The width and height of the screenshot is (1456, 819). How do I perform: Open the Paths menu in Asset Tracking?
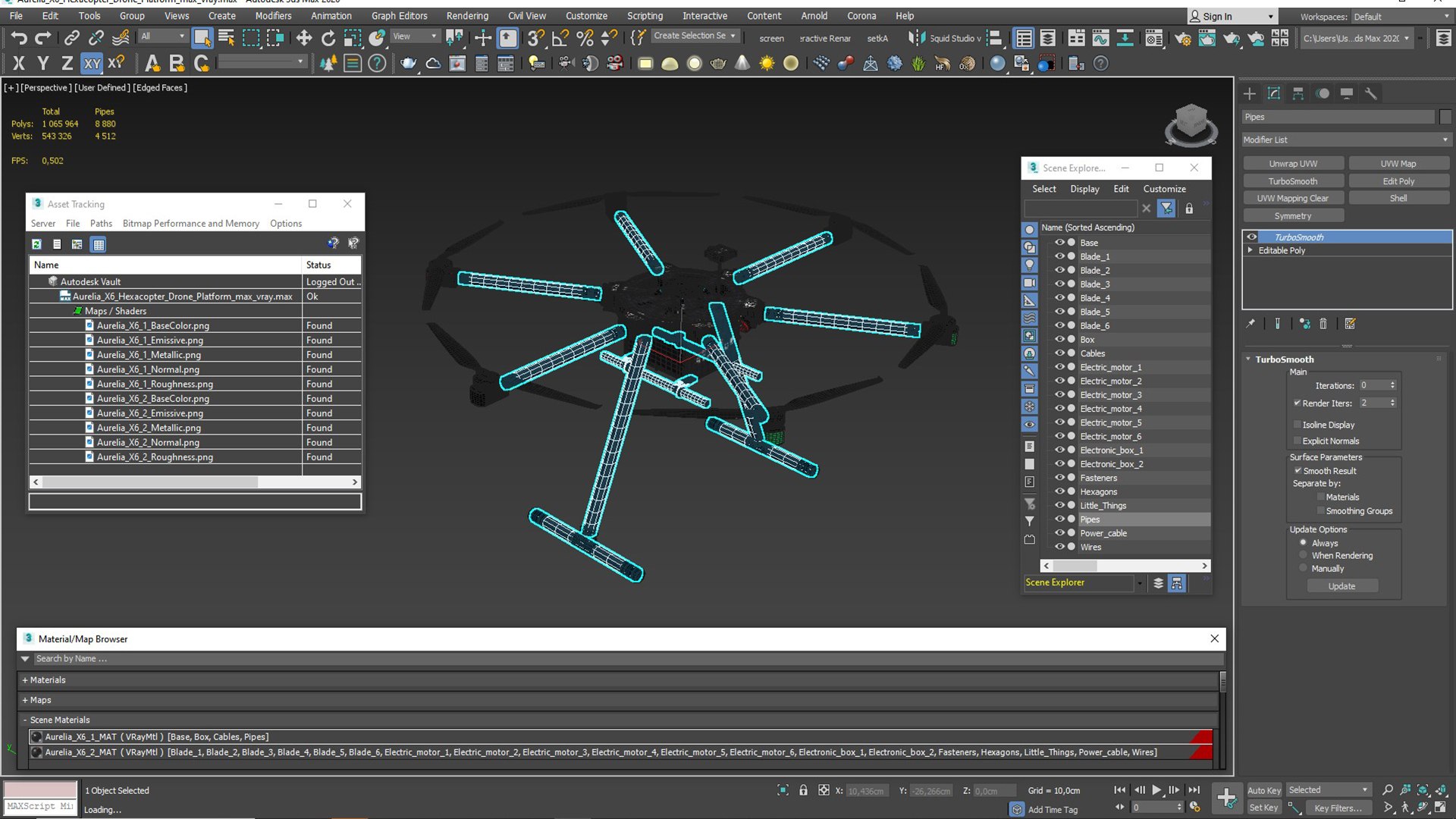click(x=101, y=224)
